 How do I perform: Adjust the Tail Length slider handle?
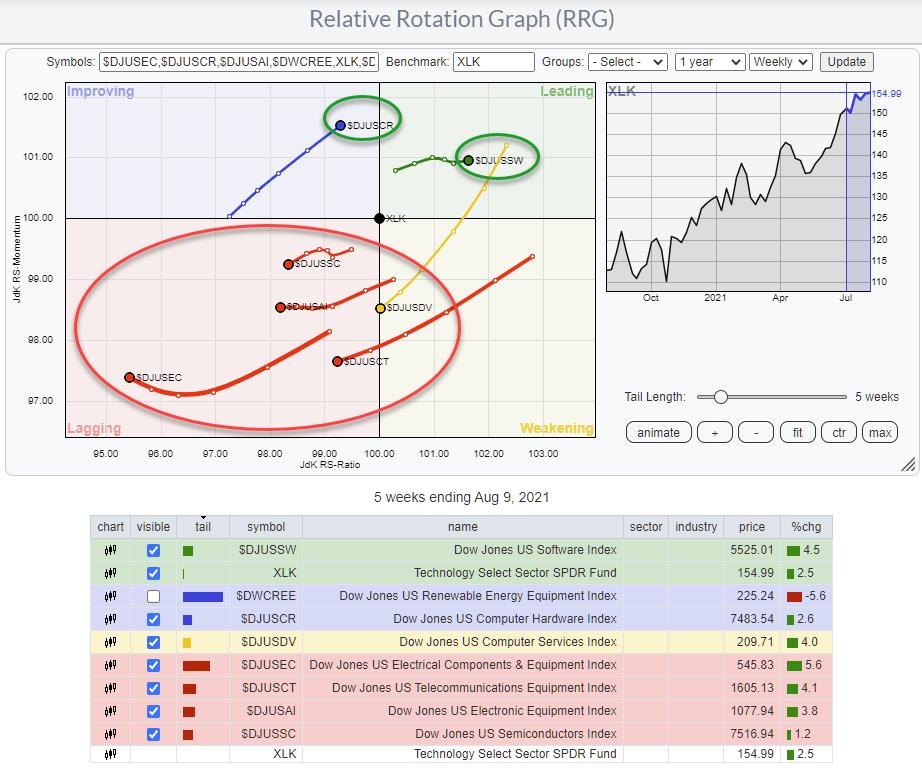coord(720,397)
